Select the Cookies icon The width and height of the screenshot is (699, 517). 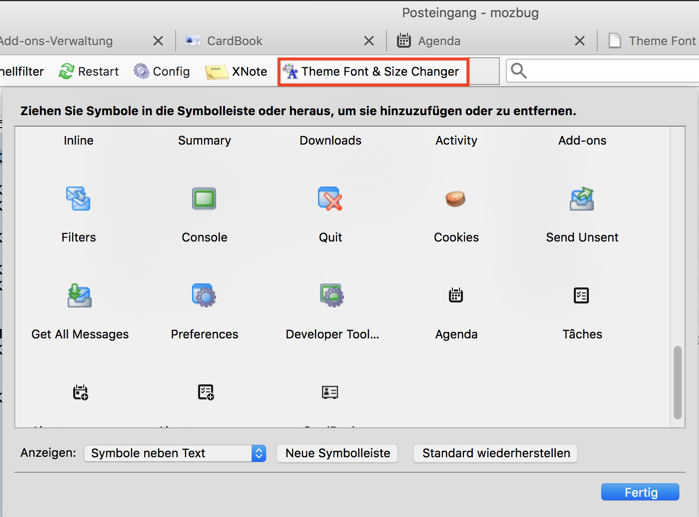pyautogui.click(x=456, y=199)
